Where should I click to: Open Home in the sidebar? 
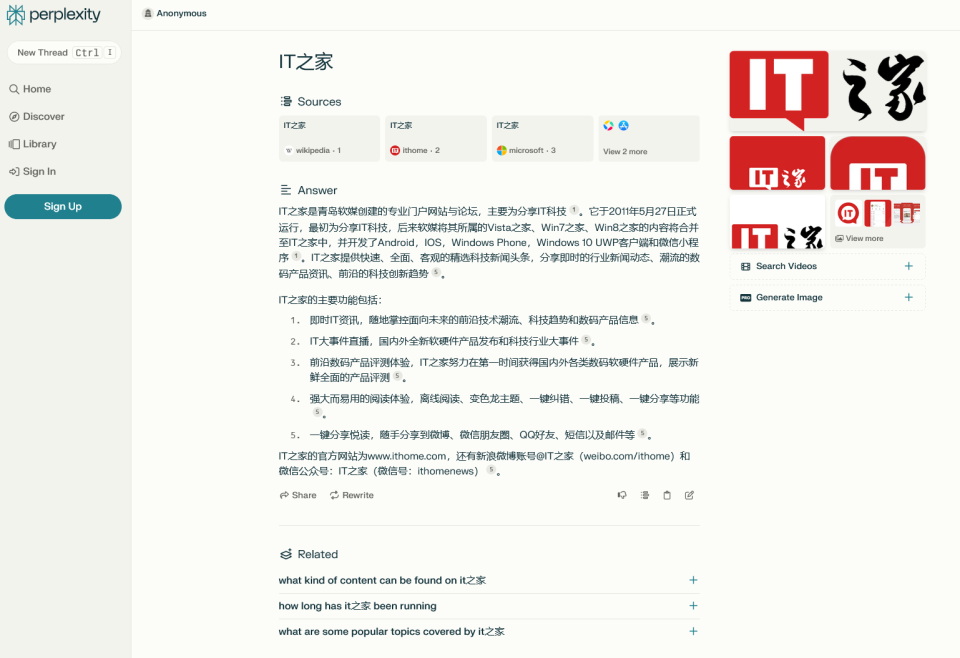[31, 89]
